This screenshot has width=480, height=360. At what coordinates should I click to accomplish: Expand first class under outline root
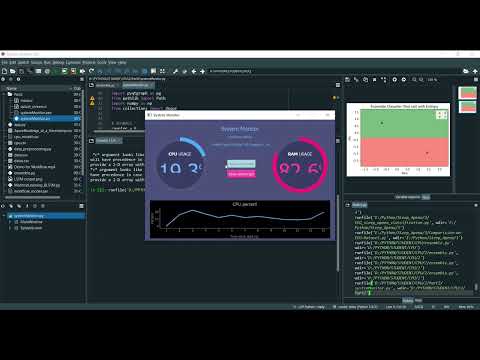coord(10,222)
